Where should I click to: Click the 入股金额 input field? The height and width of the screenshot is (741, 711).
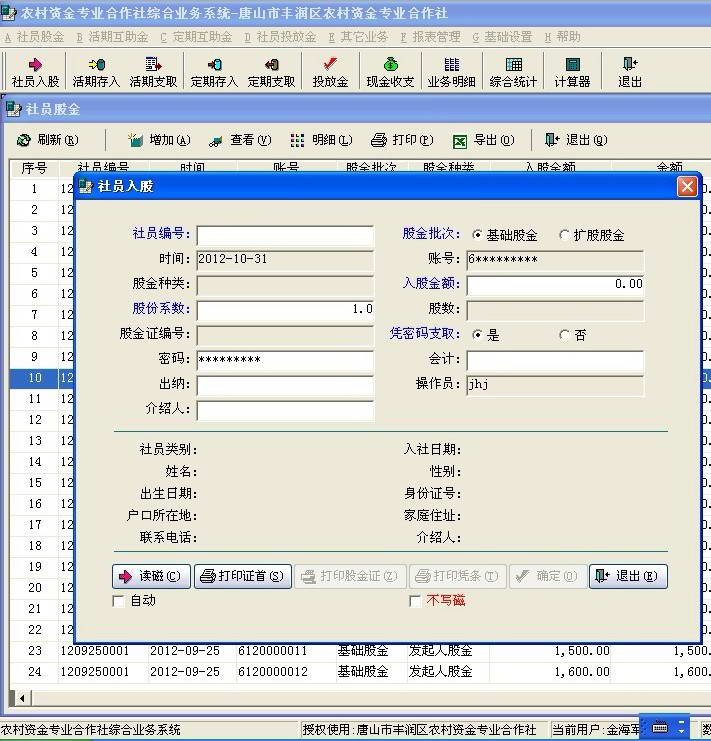click(555, 285)
